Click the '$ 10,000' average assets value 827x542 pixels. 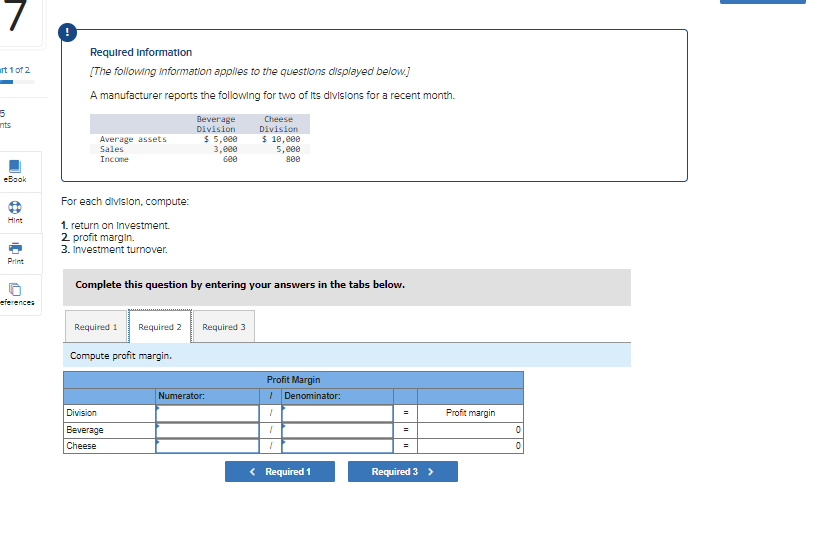(281, 139)
